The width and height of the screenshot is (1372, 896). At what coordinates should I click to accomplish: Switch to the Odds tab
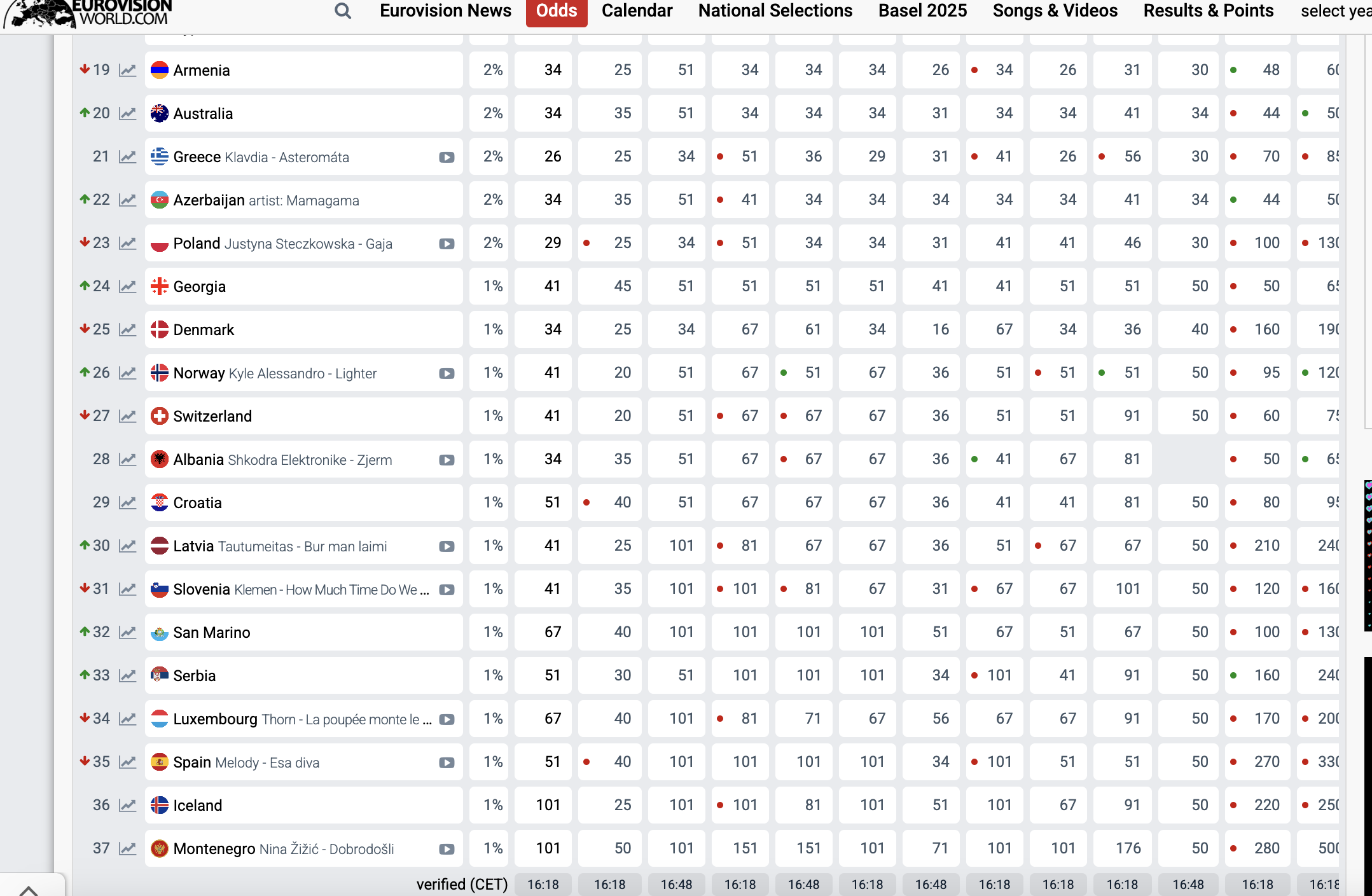click(x=556, y=11)
